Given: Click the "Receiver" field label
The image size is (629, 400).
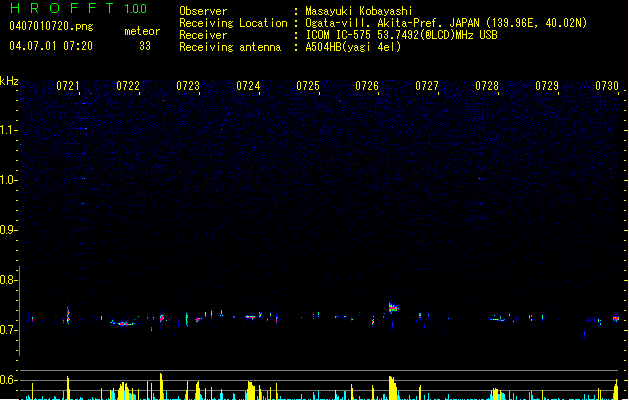Looking at the screenshot, I should point(203,35).
